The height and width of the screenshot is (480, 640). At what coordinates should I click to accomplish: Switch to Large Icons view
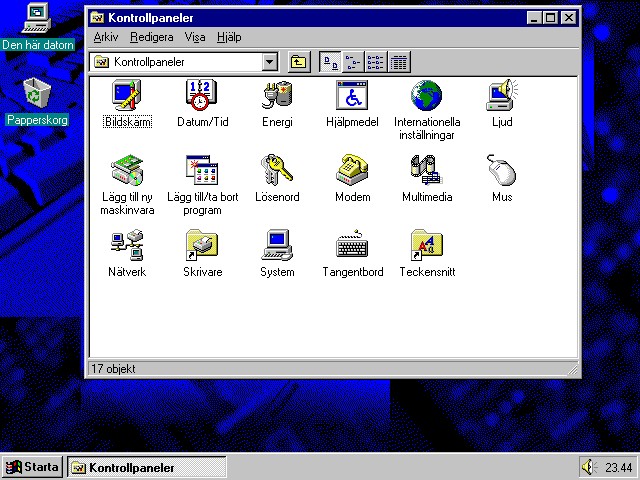pos(330,62)
